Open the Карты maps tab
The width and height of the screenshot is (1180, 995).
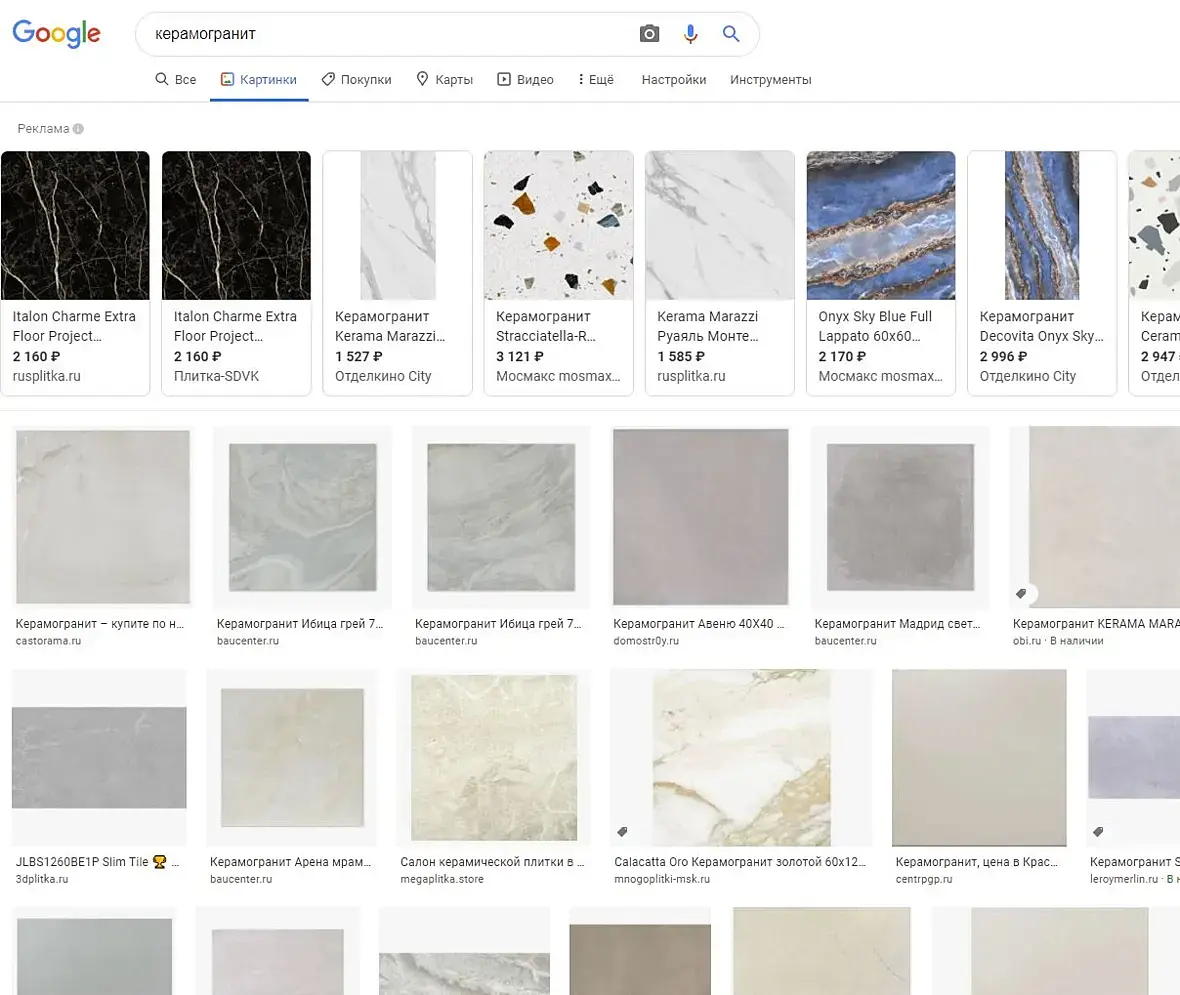click(x=444, y=79)
